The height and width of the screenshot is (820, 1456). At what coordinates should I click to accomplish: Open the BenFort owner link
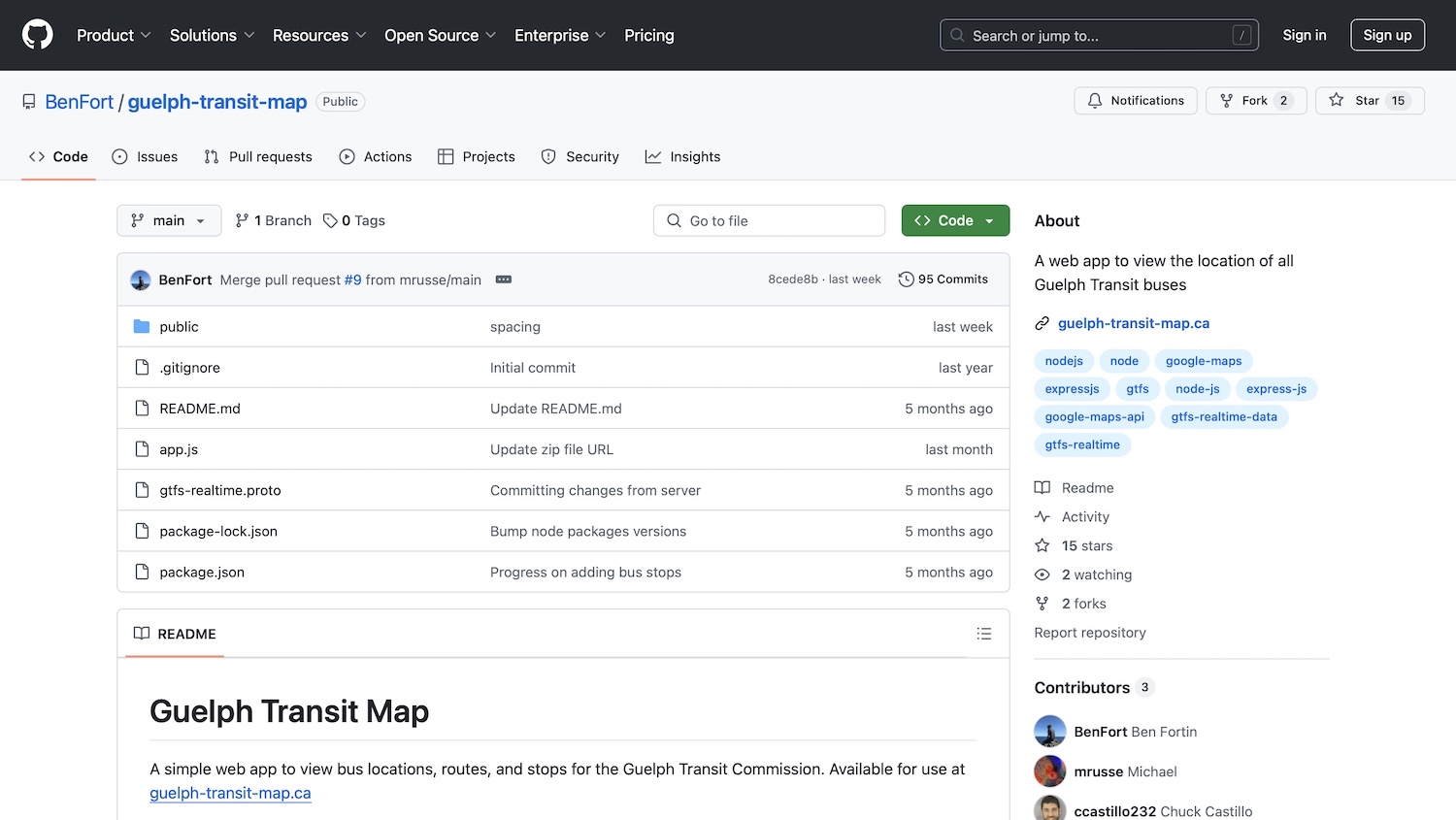80,102
